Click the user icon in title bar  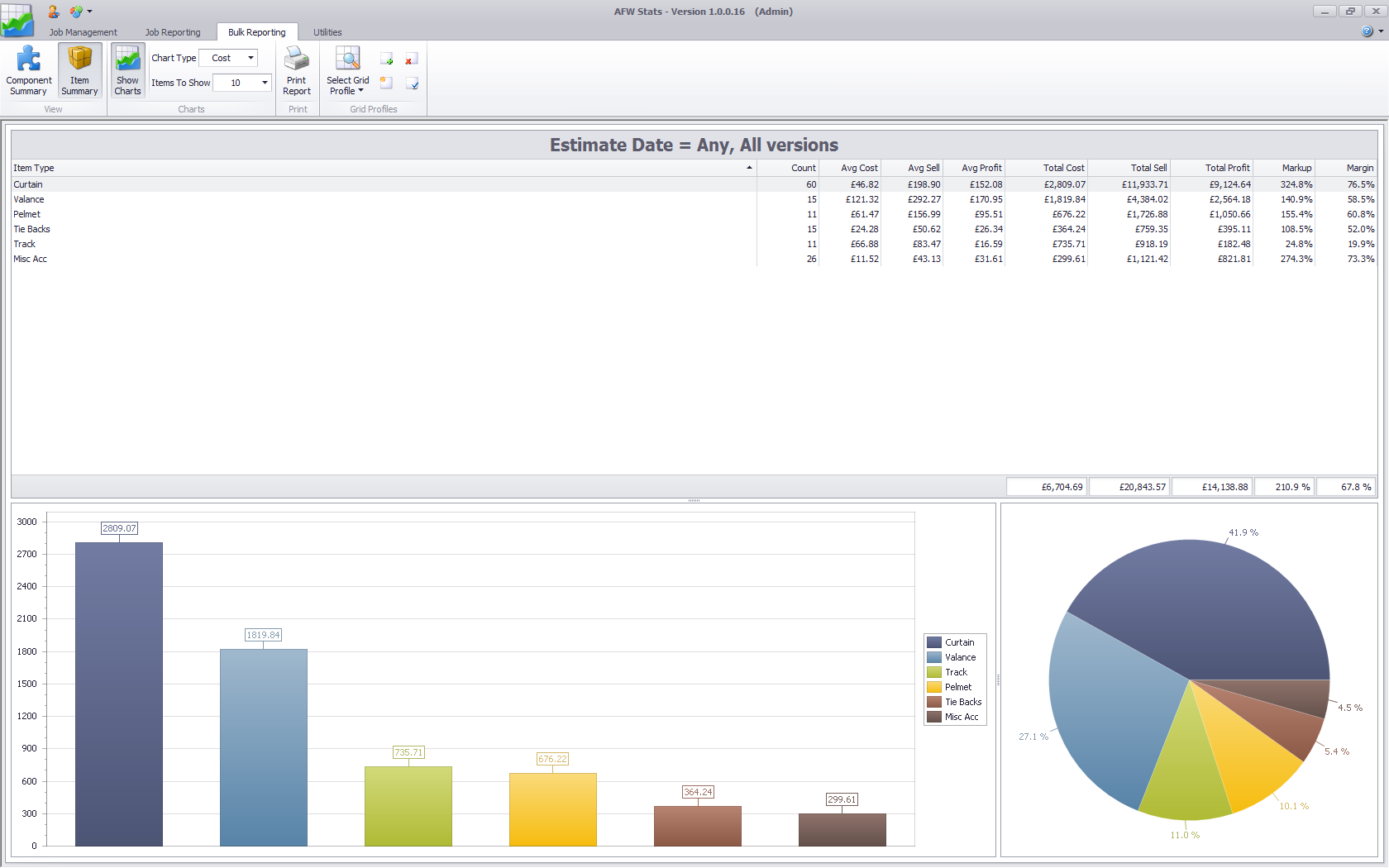(x=53, y=12)
